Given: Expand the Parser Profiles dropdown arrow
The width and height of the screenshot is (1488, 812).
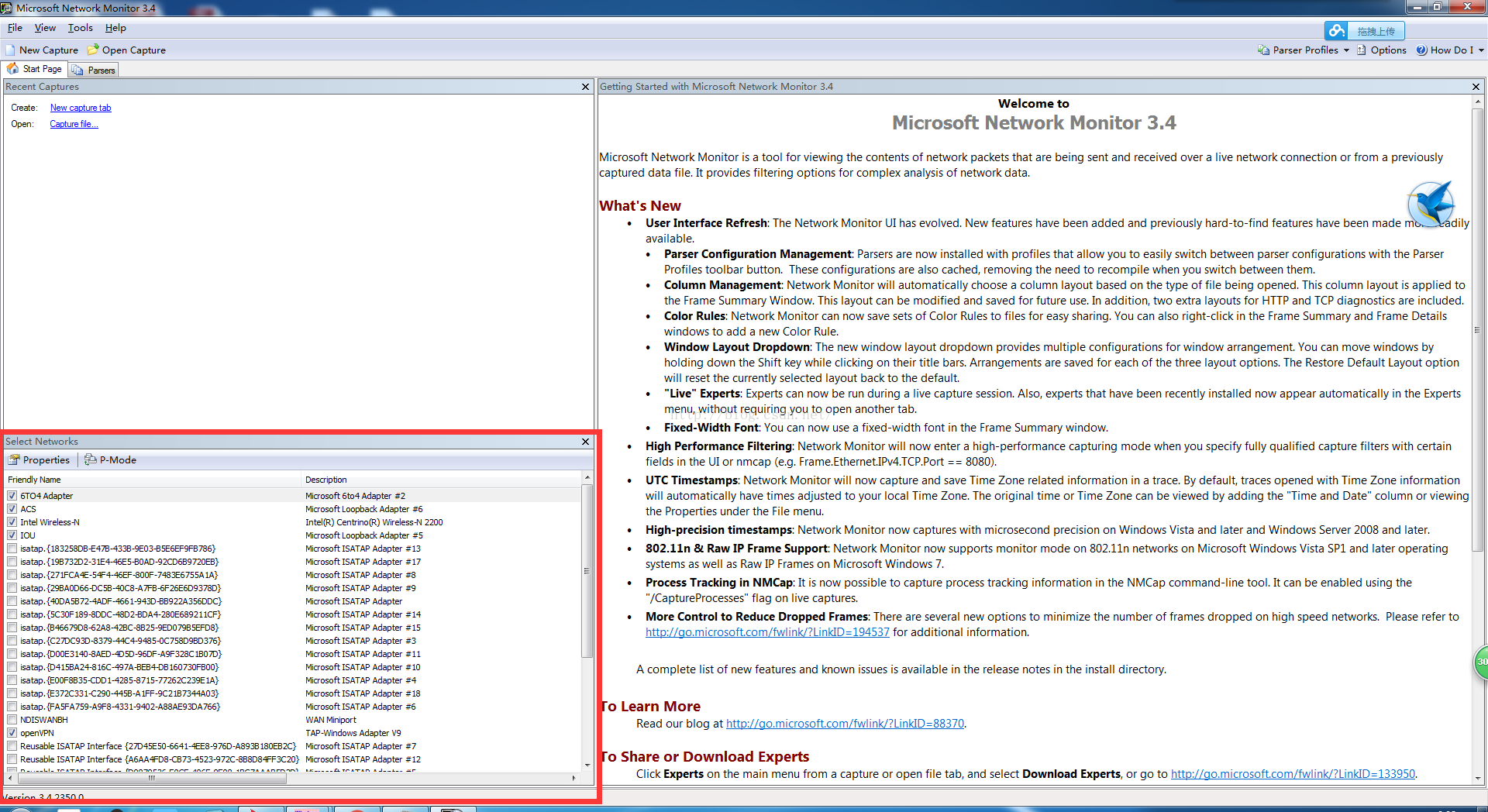Looking at the screenshot, I should tap(1346, 50).
